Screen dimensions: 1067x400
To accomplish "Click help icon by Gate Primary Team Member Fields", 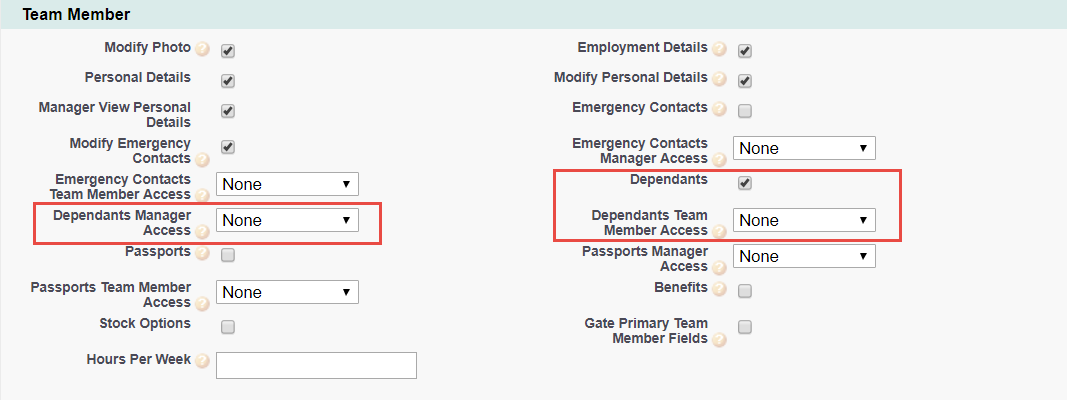I will (x=719, y=341).
